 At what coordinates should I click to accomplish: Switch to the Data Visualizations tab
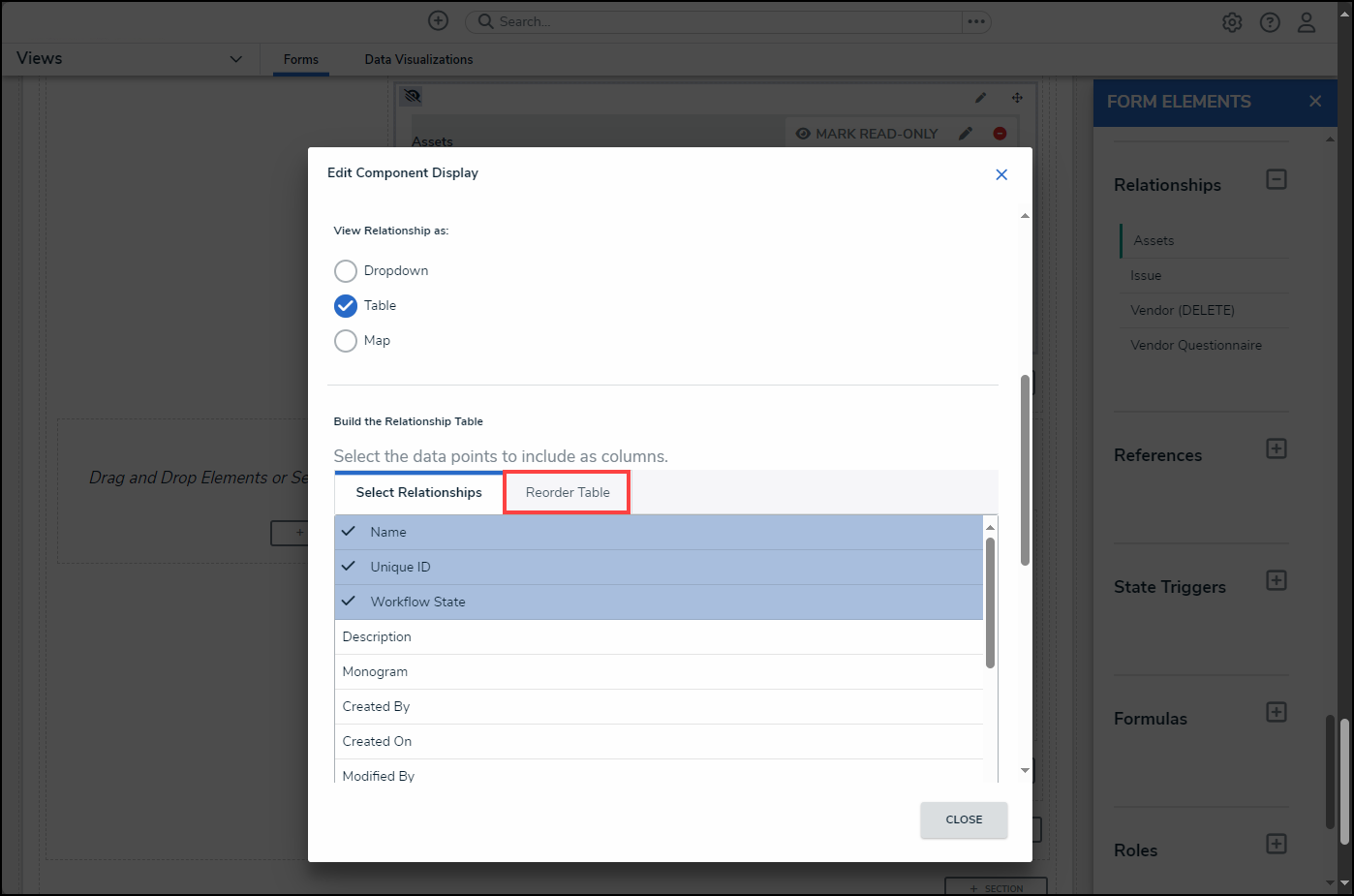pyautogui.click(x=418, y=60)
